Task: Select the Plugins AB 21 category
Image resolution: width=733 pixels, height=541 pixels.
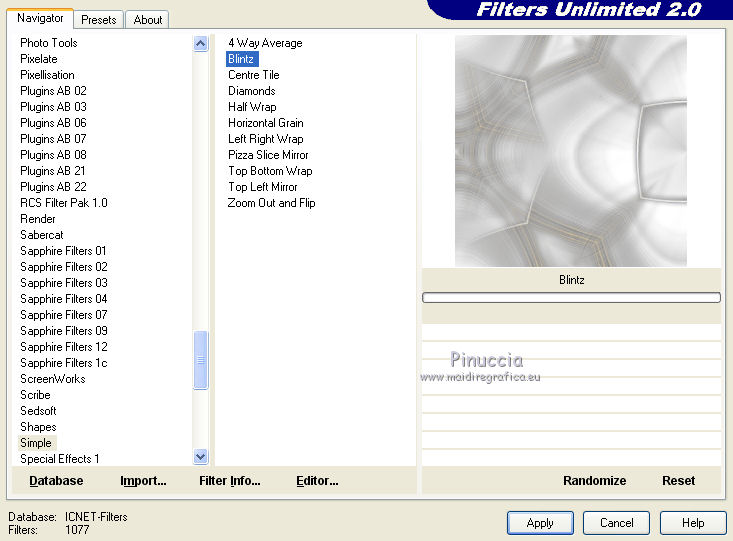Action: click(53, 171)
